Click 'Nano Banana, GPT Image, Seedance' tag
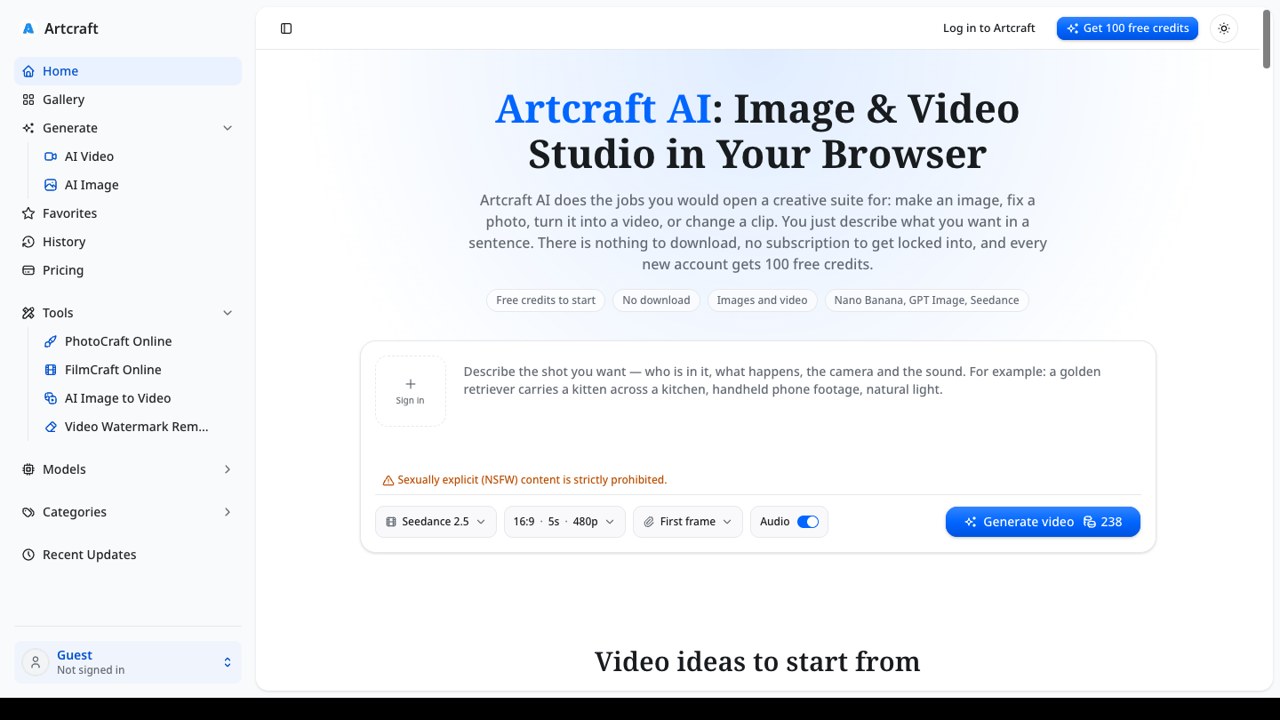 point(926,300)
